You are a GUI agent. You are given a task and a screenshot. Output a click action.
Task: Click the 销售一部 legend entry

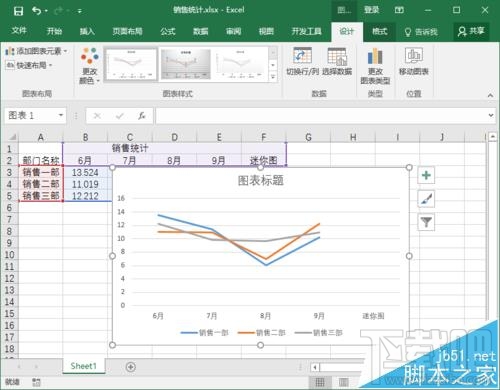point(204,332)
